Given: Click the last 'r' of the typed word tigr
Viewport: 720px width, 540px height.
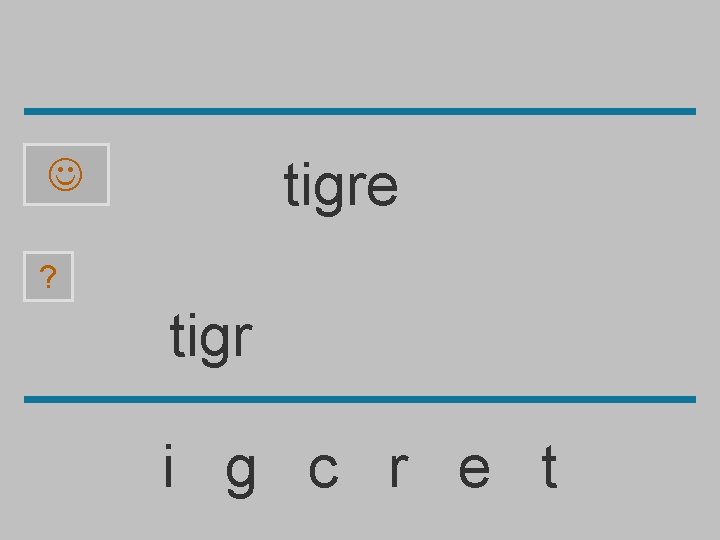Looking at the screenshot, I should tap(244, 339).
